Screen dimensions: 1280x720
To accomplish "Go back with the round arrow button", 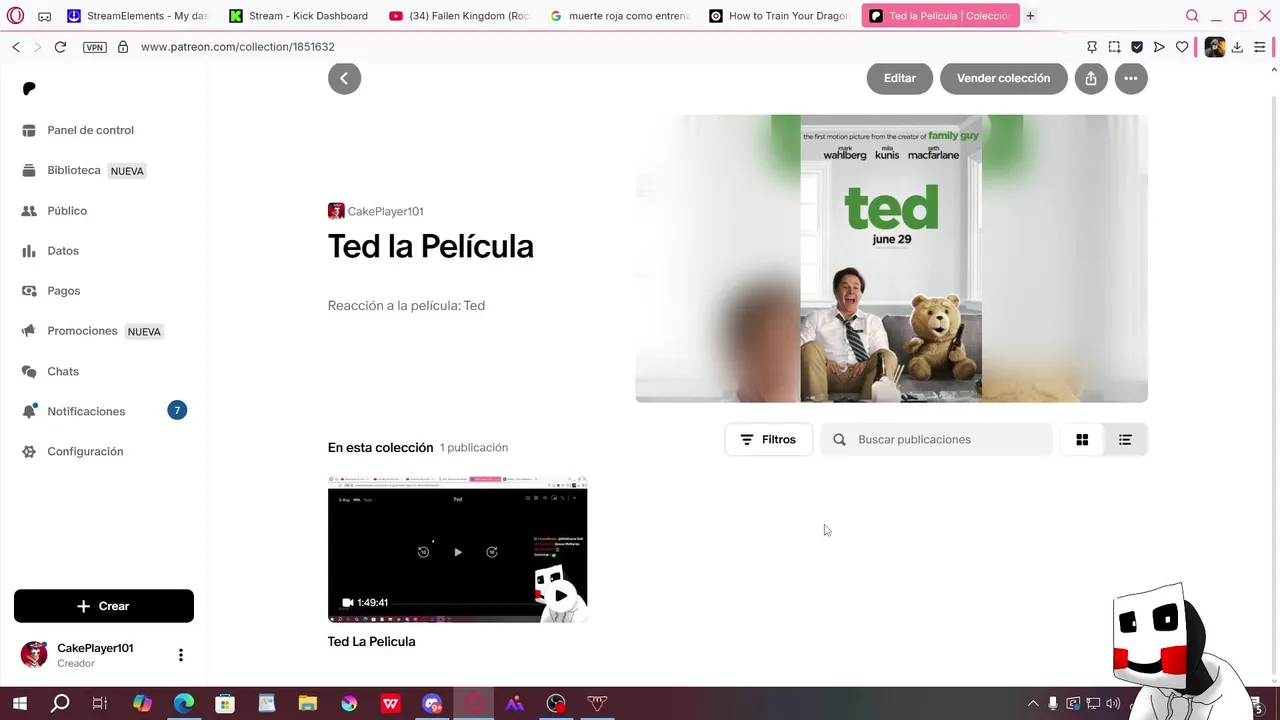I will 344,78.
